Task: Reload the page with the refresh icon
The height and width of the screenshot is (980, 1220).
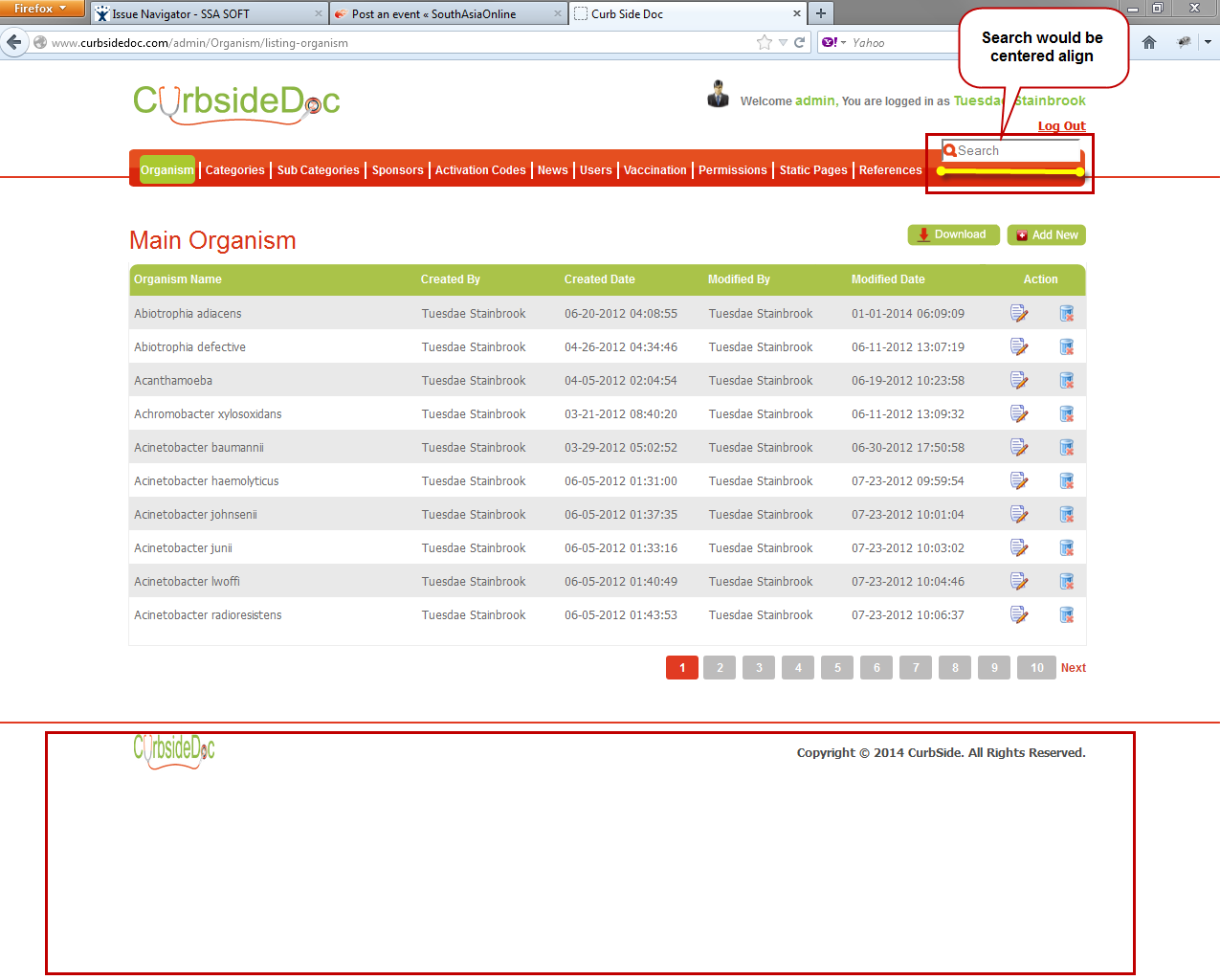Action: pyautogui.click(x=800, y=42)
